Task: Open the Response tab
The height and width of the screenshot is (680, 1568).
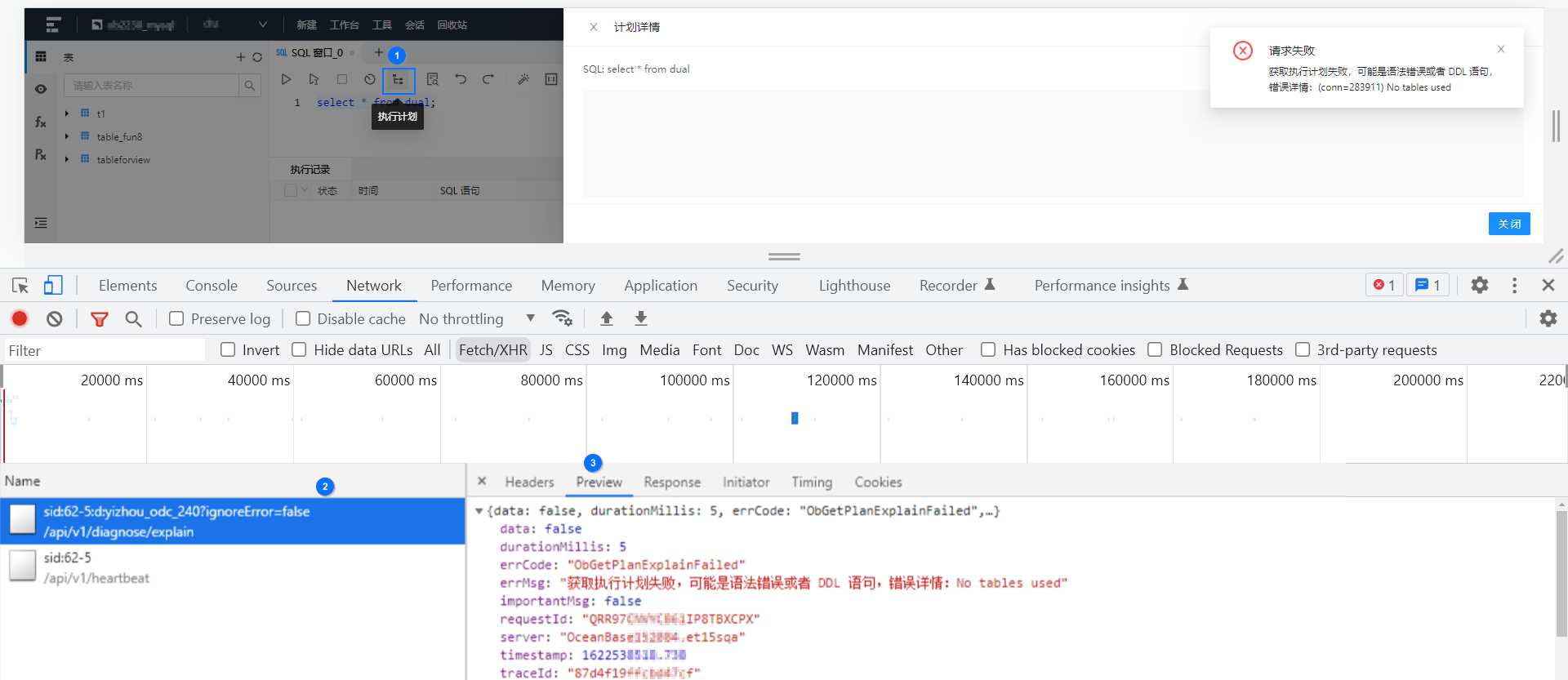Action: click(671, 482)
